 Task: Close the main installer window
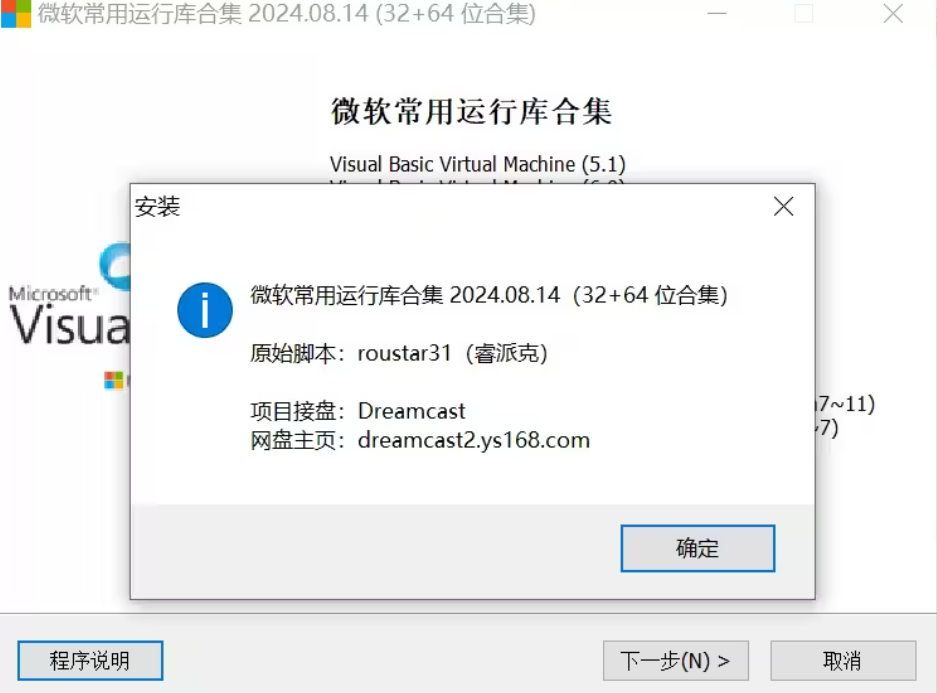click(x=893, y=13)
